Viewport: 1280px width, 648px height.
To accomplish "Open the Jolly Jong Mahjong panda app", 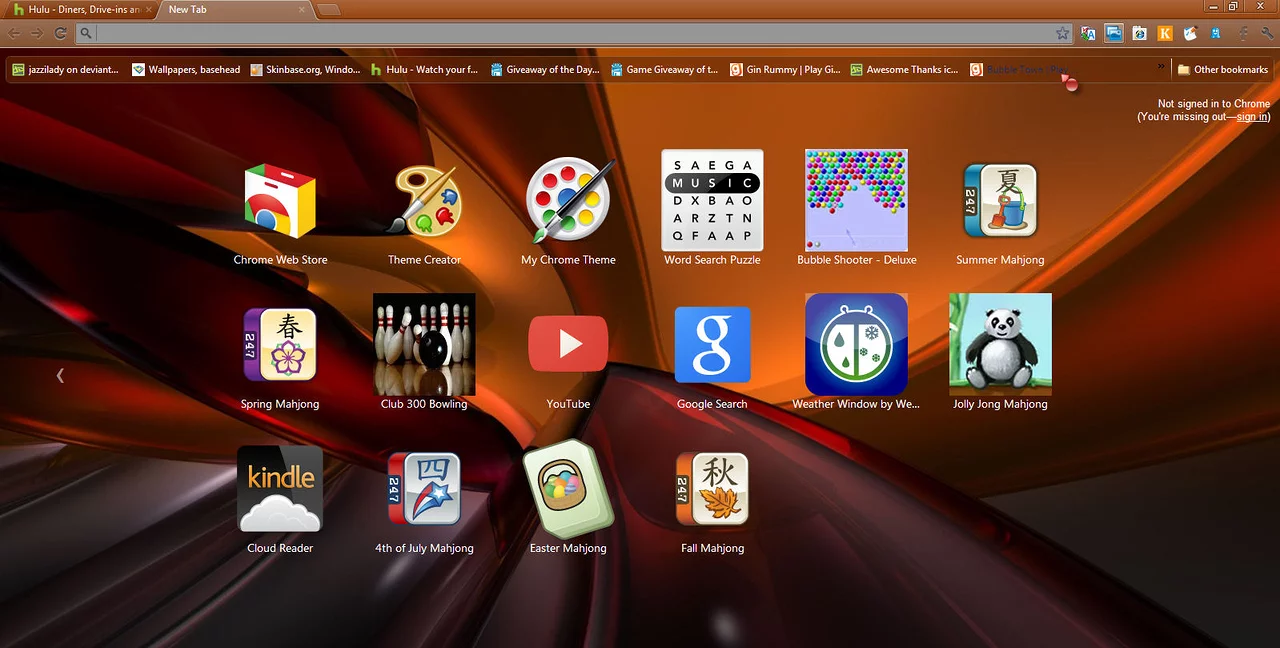I will 1000,345.
